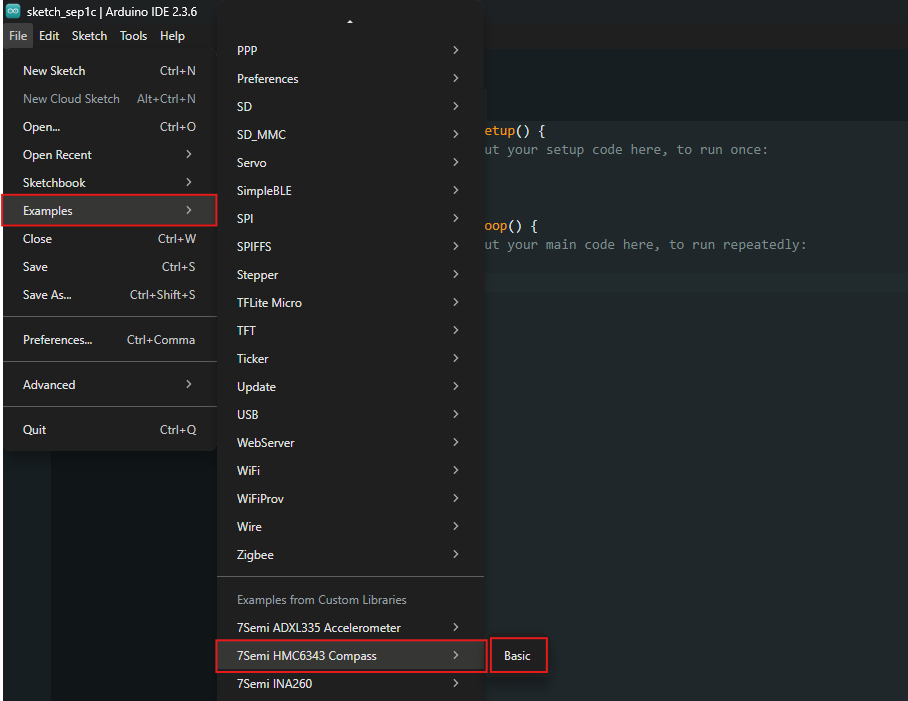Expand 7Semi INA260 examples

(350, 684)
